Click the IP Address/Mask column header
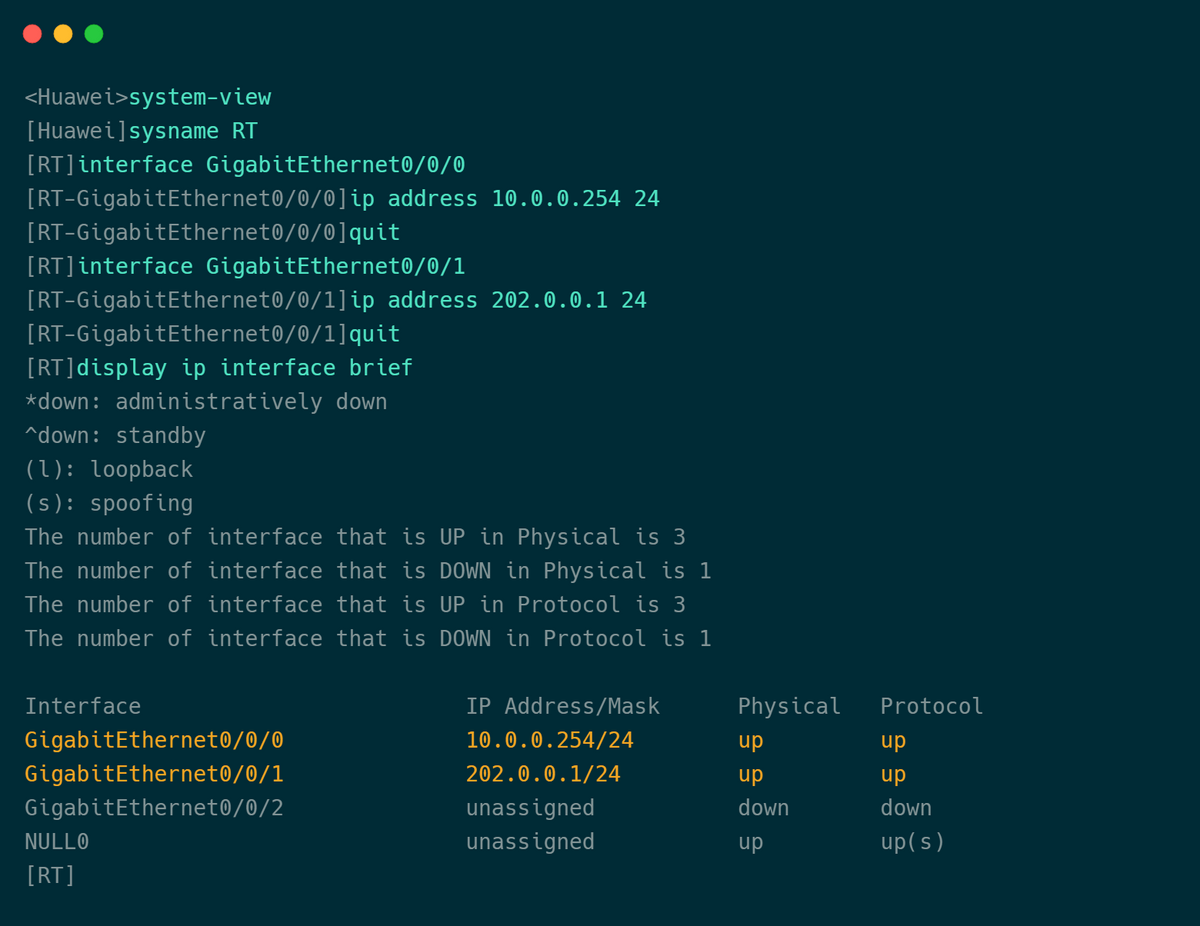This screenshot has height=926, width=1200. pyautogui.click(x=563, y=706)
